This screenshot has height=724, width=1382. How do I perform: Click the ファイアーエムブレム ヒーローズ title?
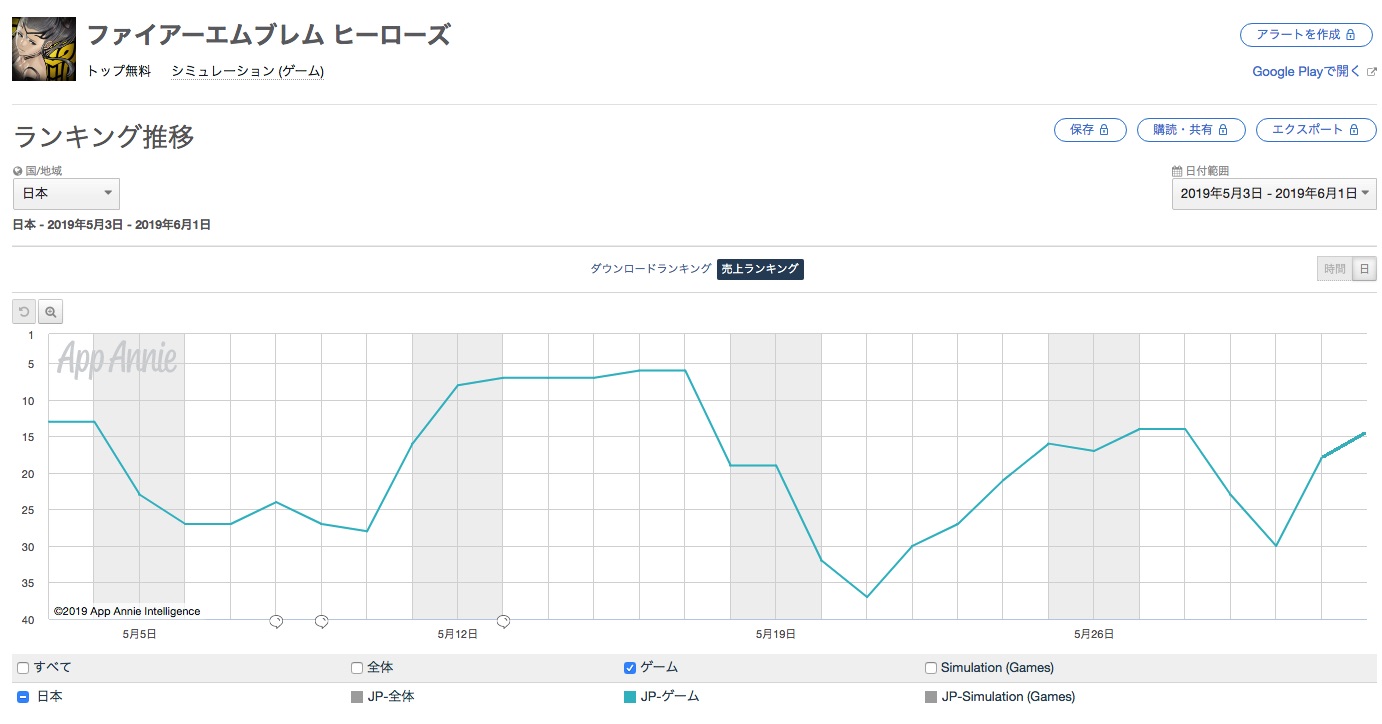[x=268, y=35]
